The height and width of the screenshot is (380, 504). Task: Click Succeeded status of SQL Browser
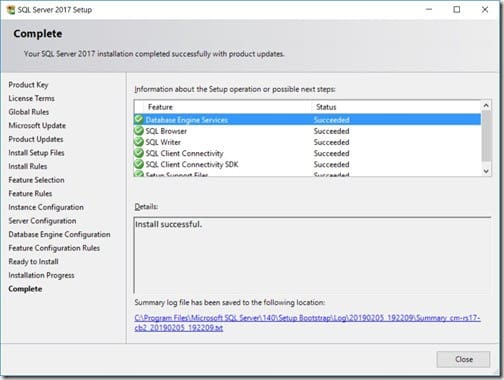point(331,131)
